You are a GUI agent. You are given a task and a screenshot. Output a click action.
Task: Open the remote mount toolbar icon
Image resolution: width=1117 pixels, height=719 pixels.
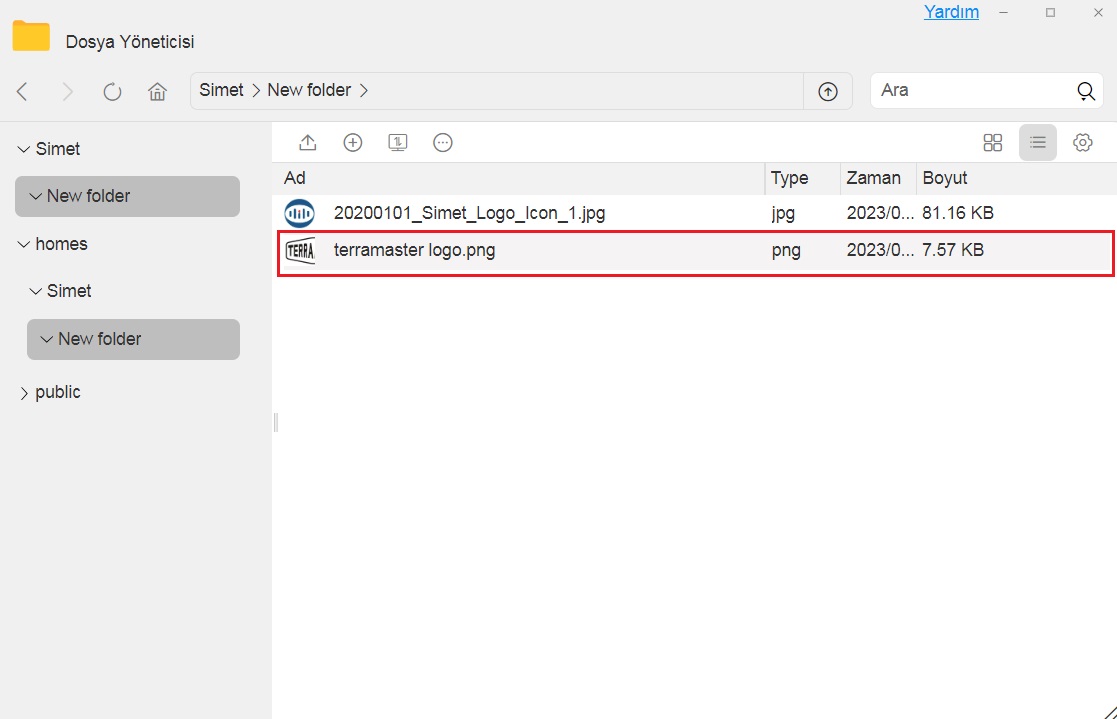[x=398, y=143]
